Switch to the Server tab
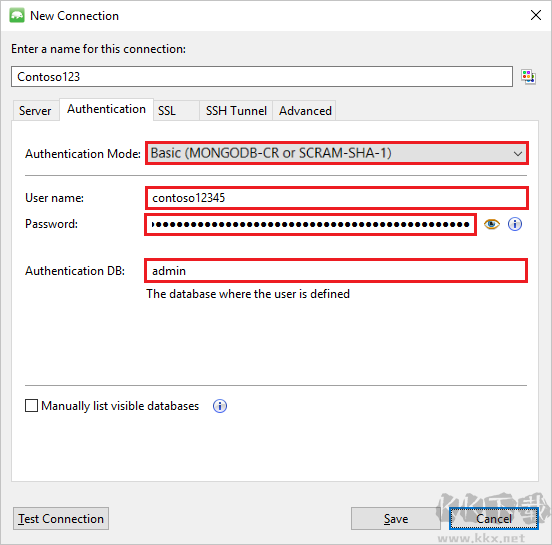The image size is (552, 545). (35, 111)
